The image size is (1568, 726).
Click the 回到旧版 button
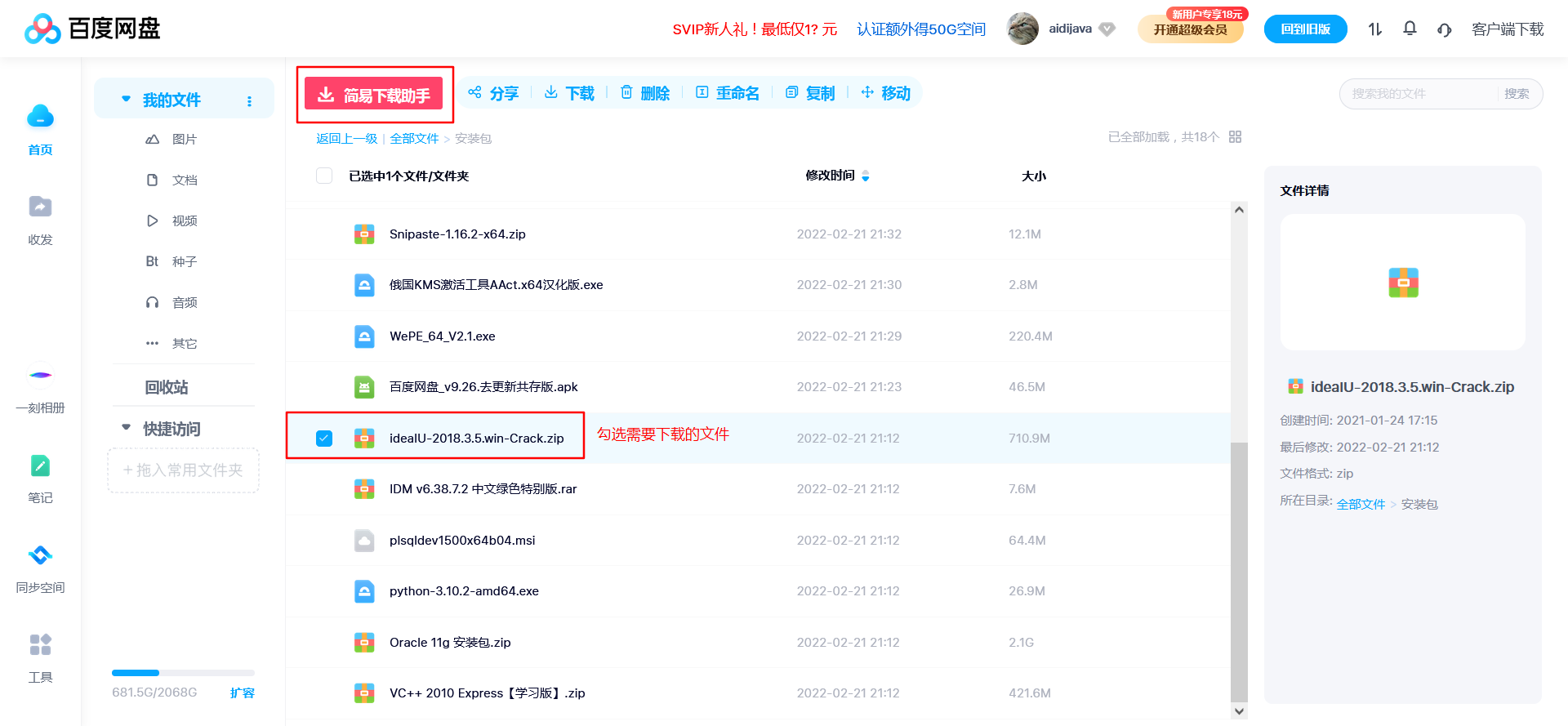[x=1305, y=29]
